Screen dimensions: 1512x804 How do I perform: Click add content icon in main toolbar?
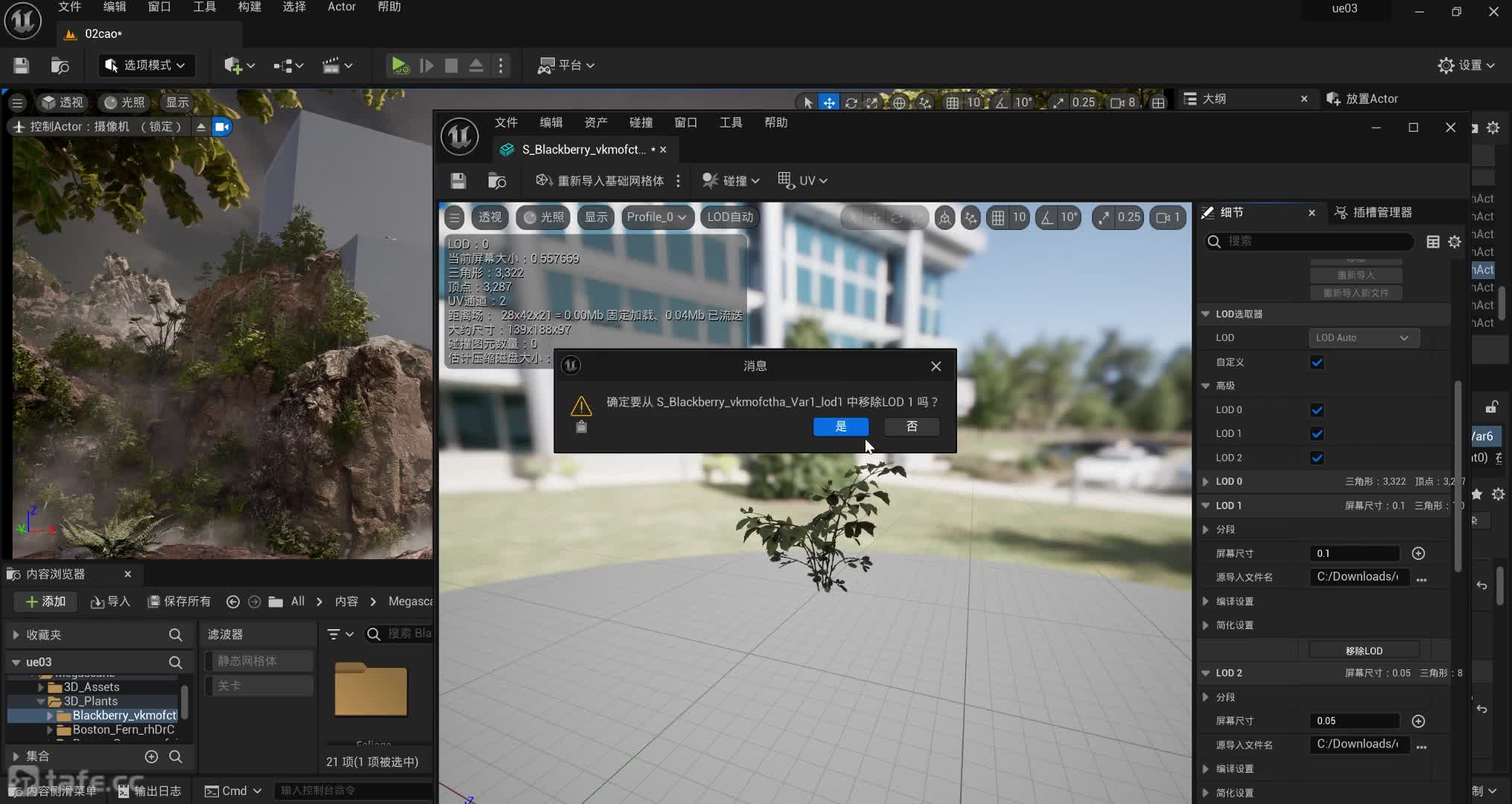(x=238, y=66)
